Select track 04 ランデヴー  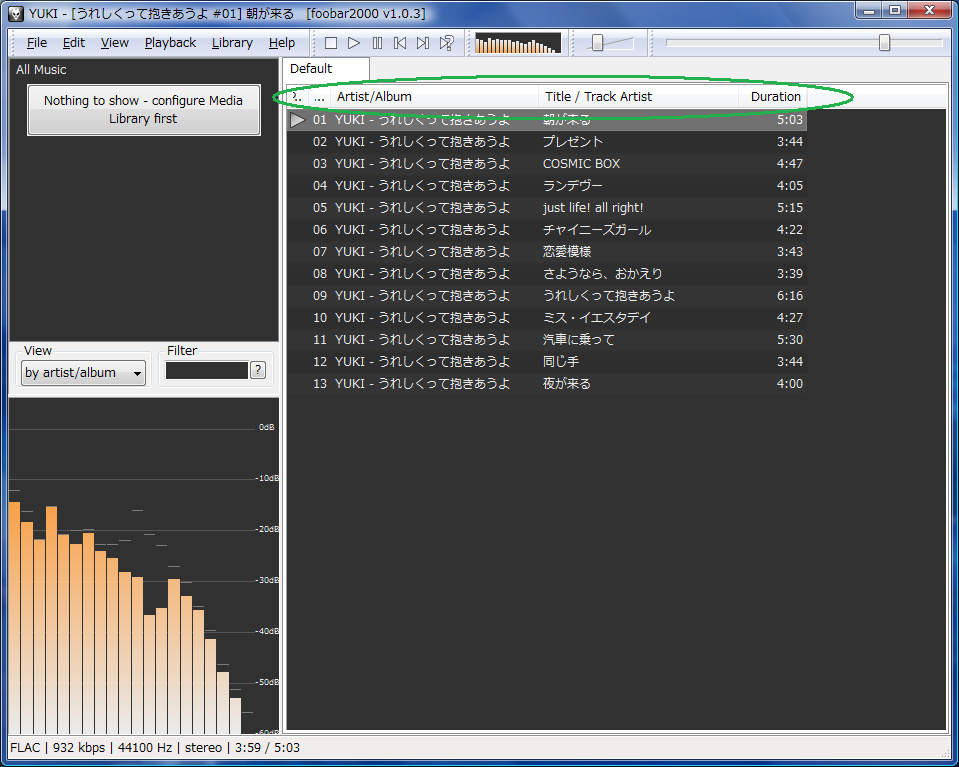547,186
